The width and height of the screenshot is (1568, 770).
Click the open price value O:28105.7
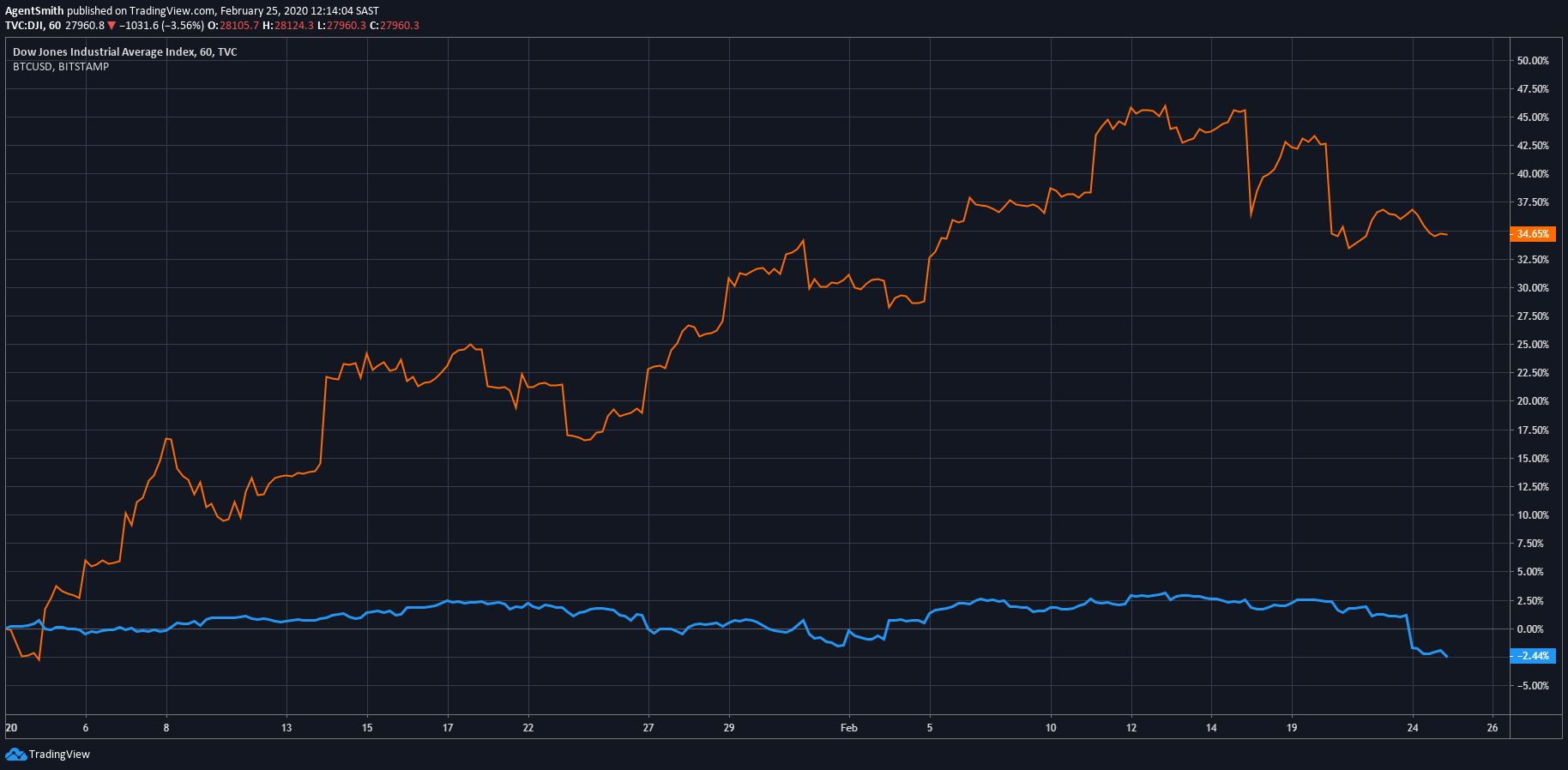233,26
